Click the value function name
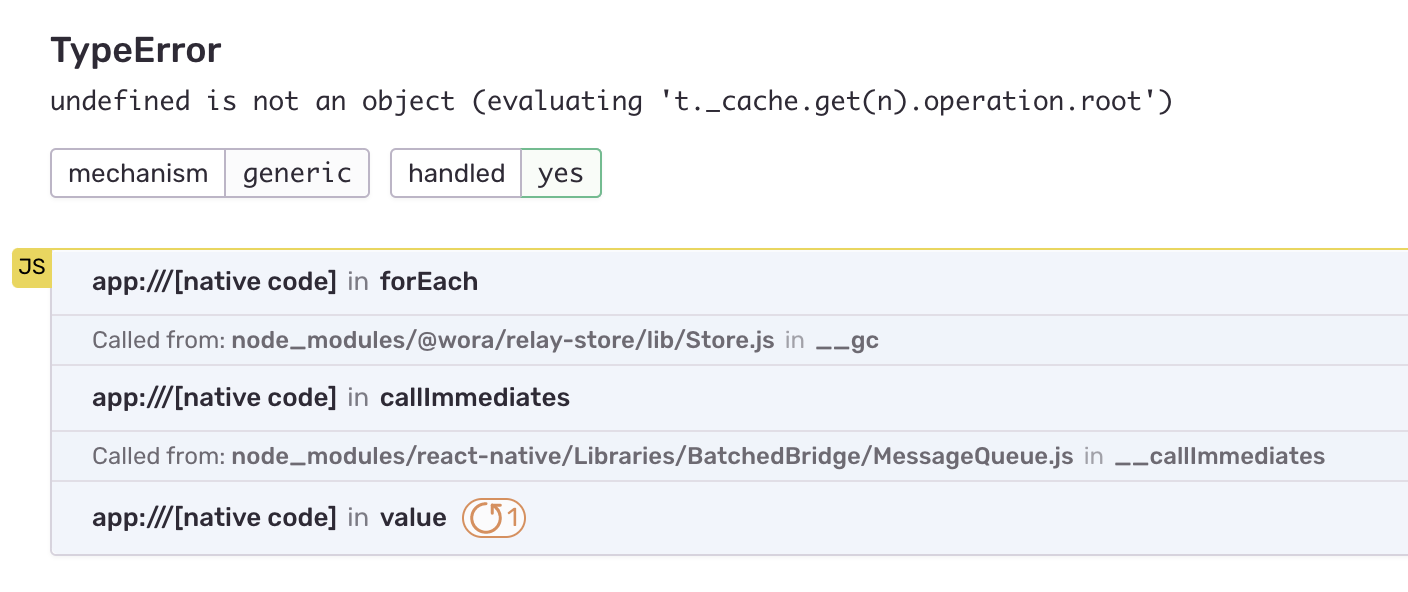Screen dimensions: 1408x592 (413, 518)
